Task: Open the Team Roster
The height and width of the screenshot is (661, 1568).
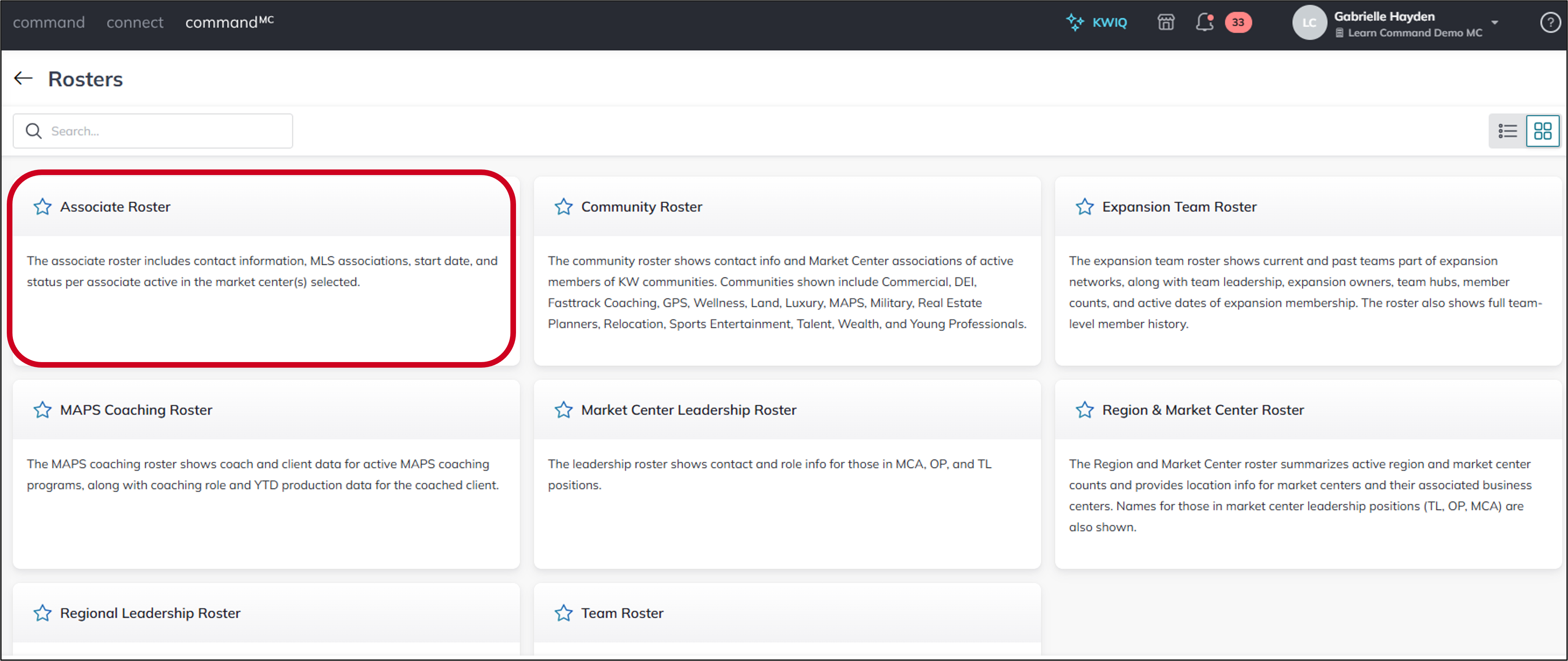Action: pos(622,613)
